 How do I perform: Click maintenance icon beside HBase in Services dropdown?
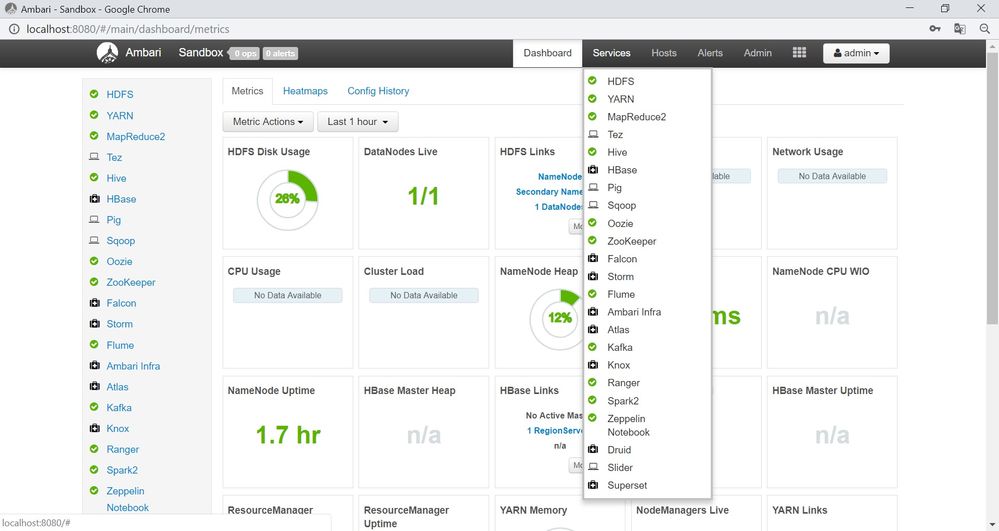(x=593, y=170)
